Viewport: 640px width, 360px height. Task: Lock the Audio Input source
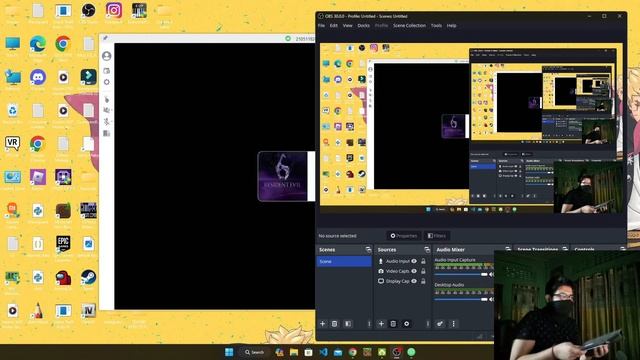coord(423,261)
